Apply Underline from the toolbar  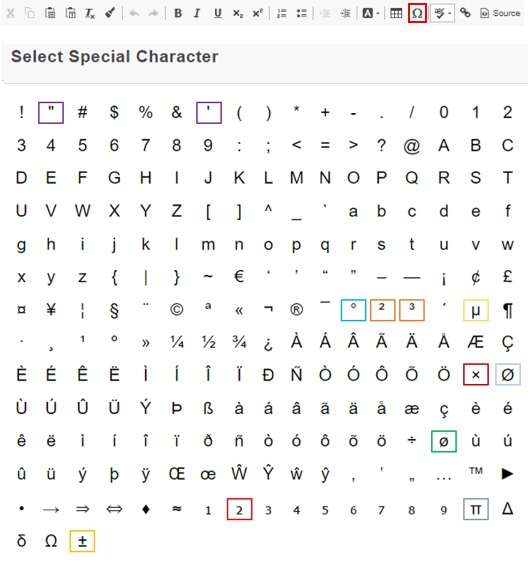click(217, 13)
